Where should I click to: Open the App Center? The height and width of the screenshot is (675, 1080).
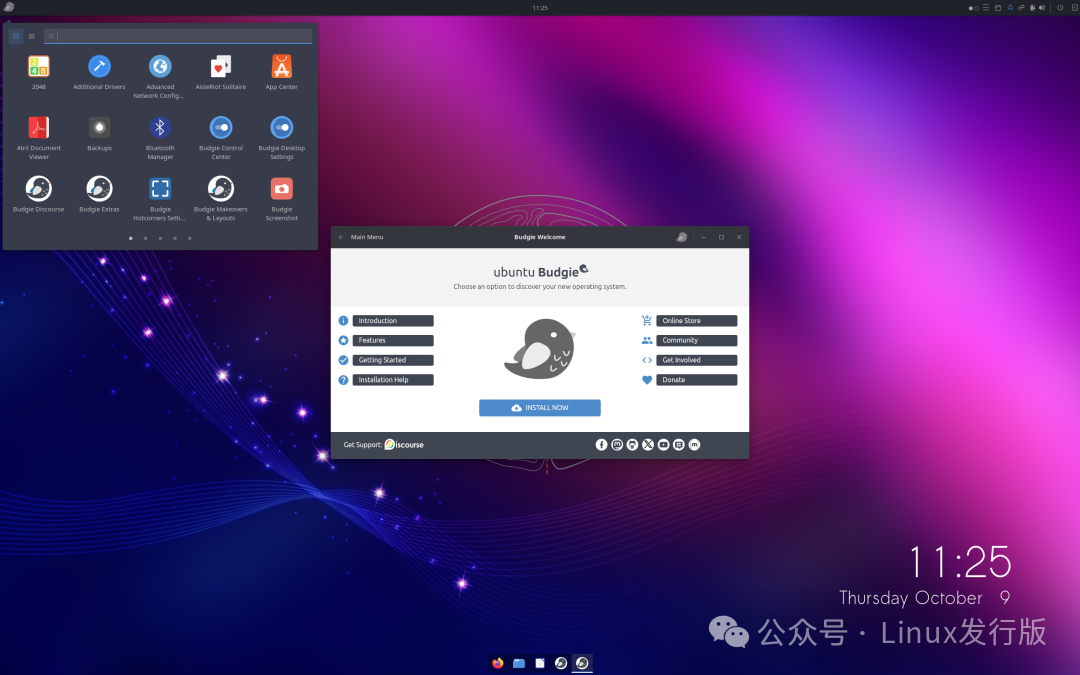[281, 68]
